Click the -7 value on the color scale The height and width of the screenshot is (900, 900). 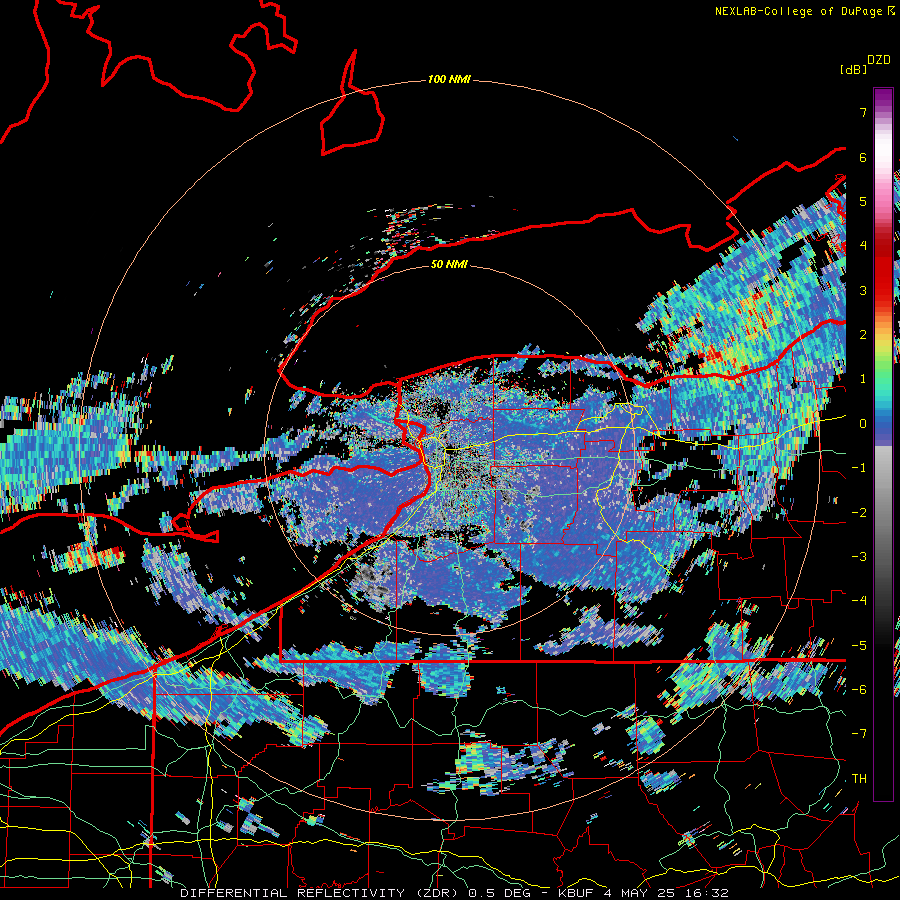pyautogui.click(x=859, y=734)
